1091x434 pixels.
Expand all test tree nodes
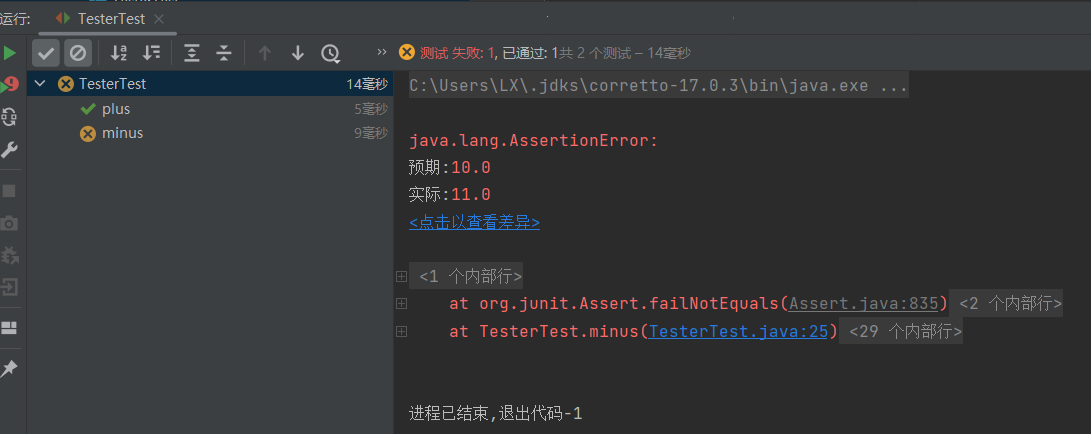pyautogui.click(x=192, y=53)
